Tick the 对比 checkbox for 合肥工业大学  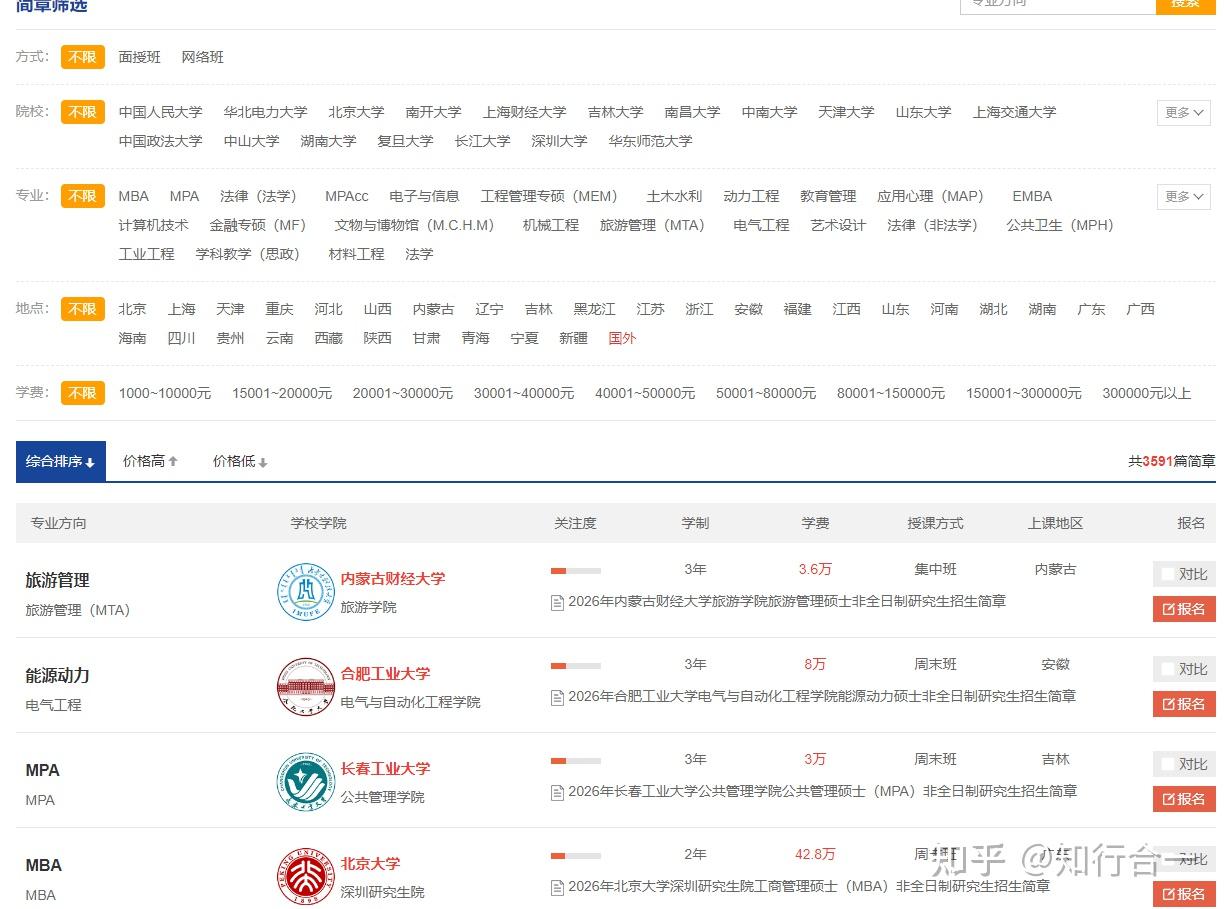(1166, 669)
